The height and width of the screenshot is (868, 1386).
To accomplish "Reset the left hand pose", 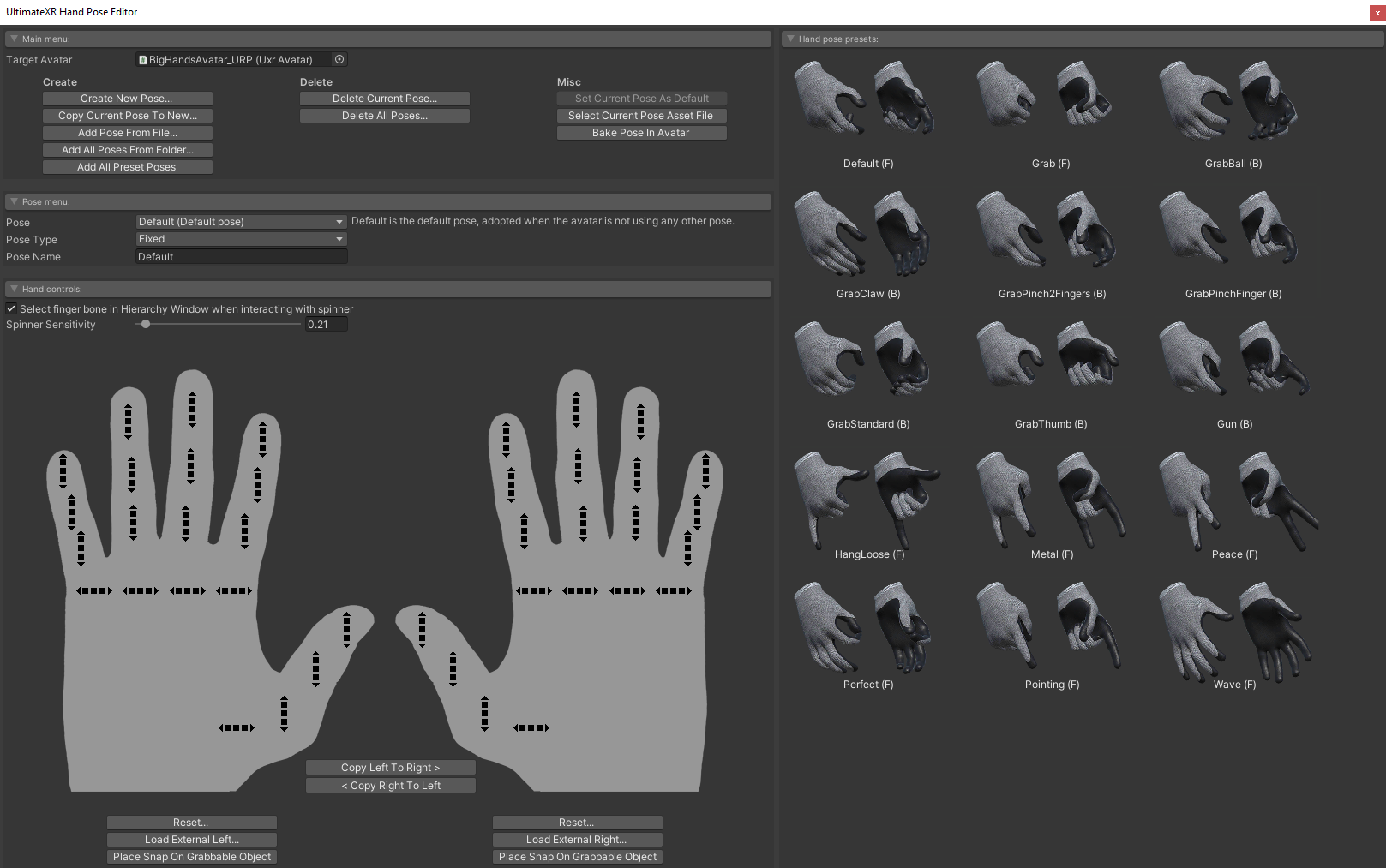I will pyautogui.click(x=192, y=823).
